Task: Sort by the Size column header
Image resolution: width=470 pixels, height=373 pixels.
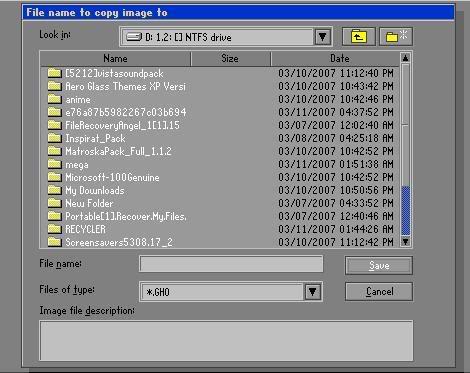Action: [x=230, y=59]
